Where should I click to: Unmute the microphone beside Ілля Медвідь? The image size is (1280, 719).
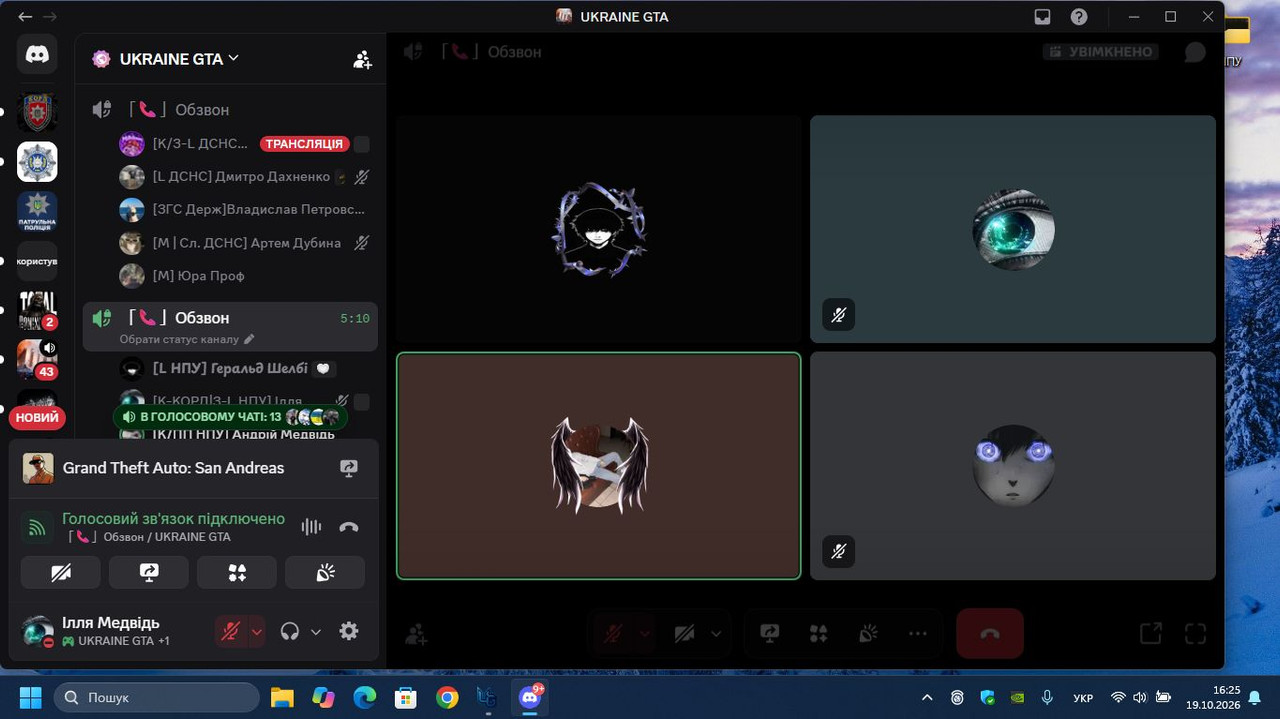point(230,631)
